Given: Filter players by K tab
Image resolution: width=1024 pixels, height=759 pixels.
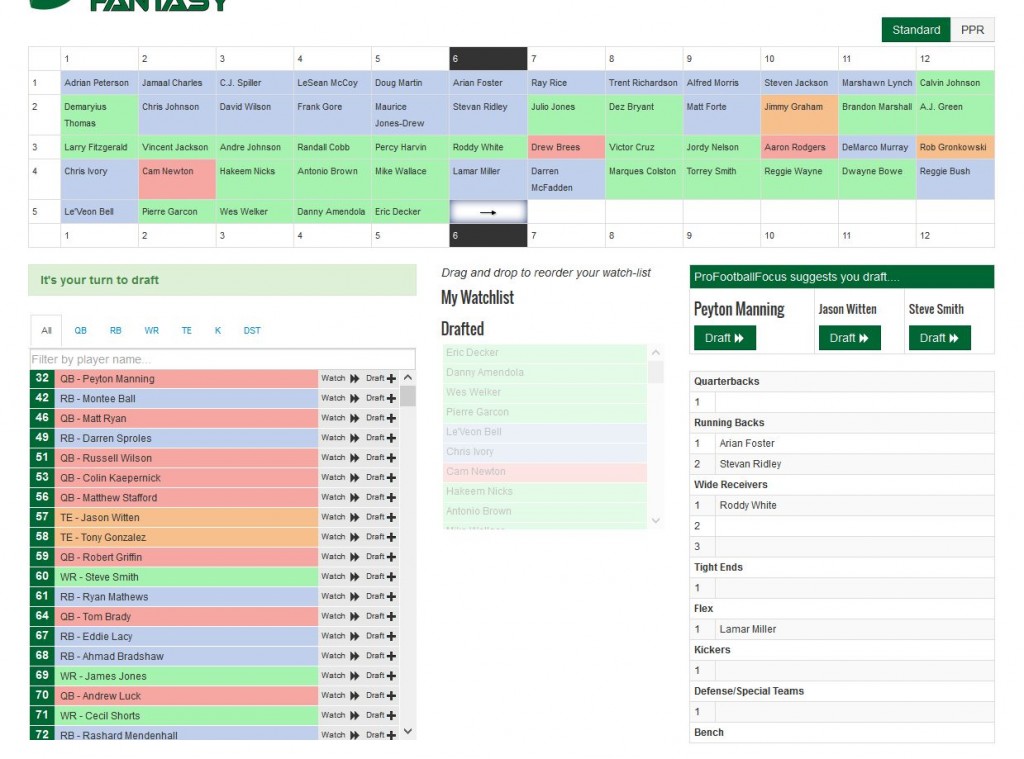Looking at the screenshot, I should 218,331.
